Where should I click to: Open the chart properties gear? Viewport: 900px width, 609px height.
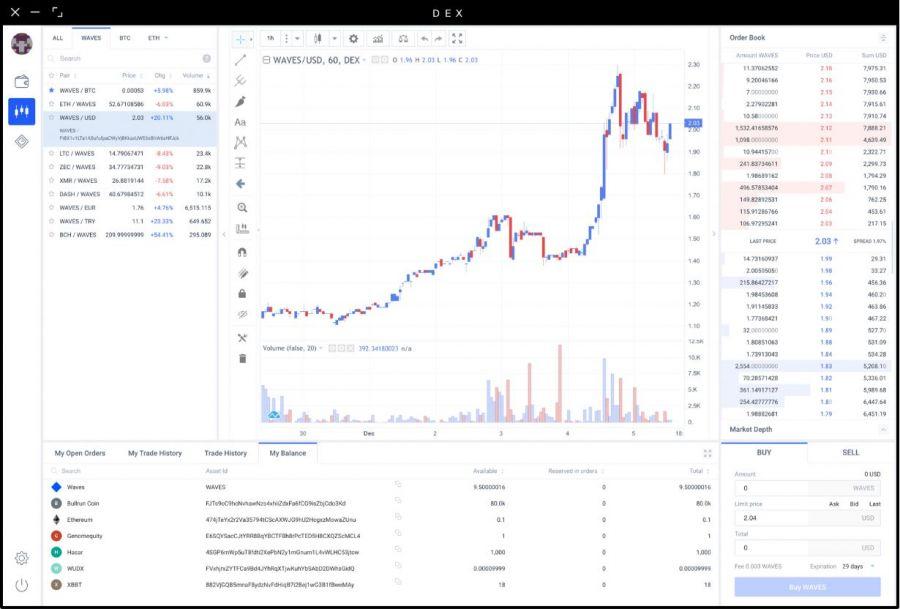(354, 38)
